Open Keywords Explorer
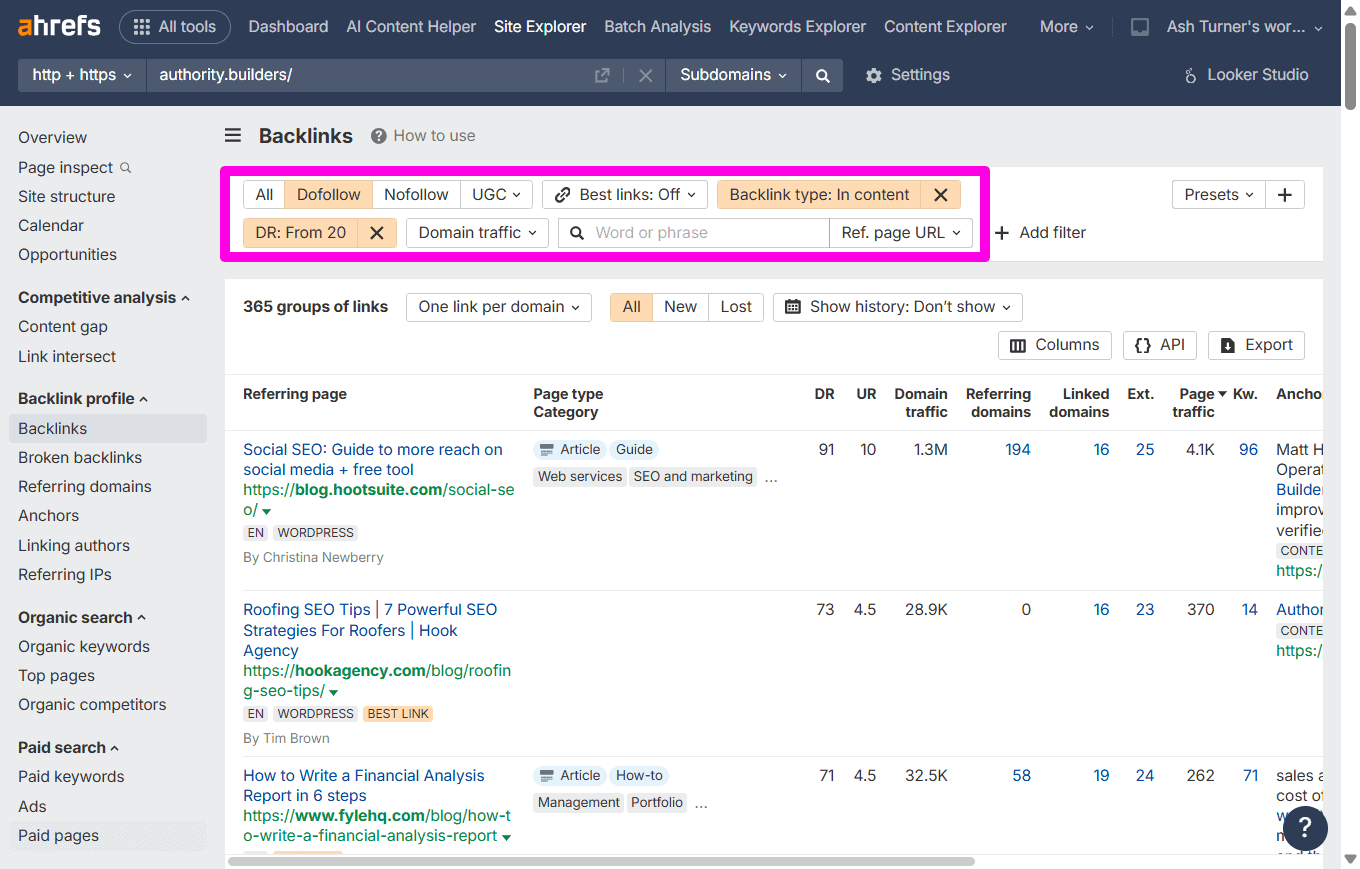1360x869 pixels. point(798,27)
